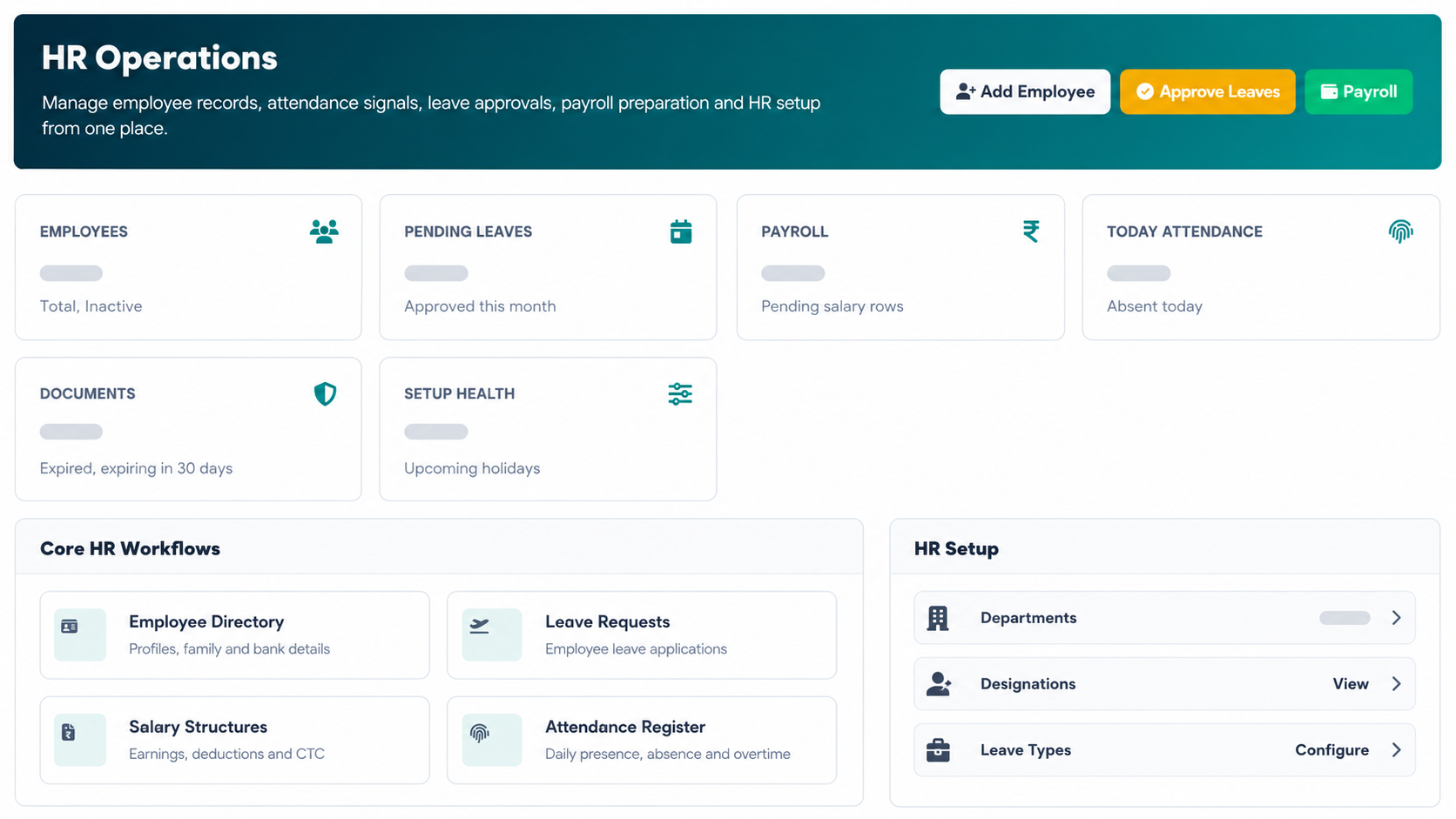Click the Departments label in HR Setup
Viewport: 1456px width, 819px height.
(1028, 618)
